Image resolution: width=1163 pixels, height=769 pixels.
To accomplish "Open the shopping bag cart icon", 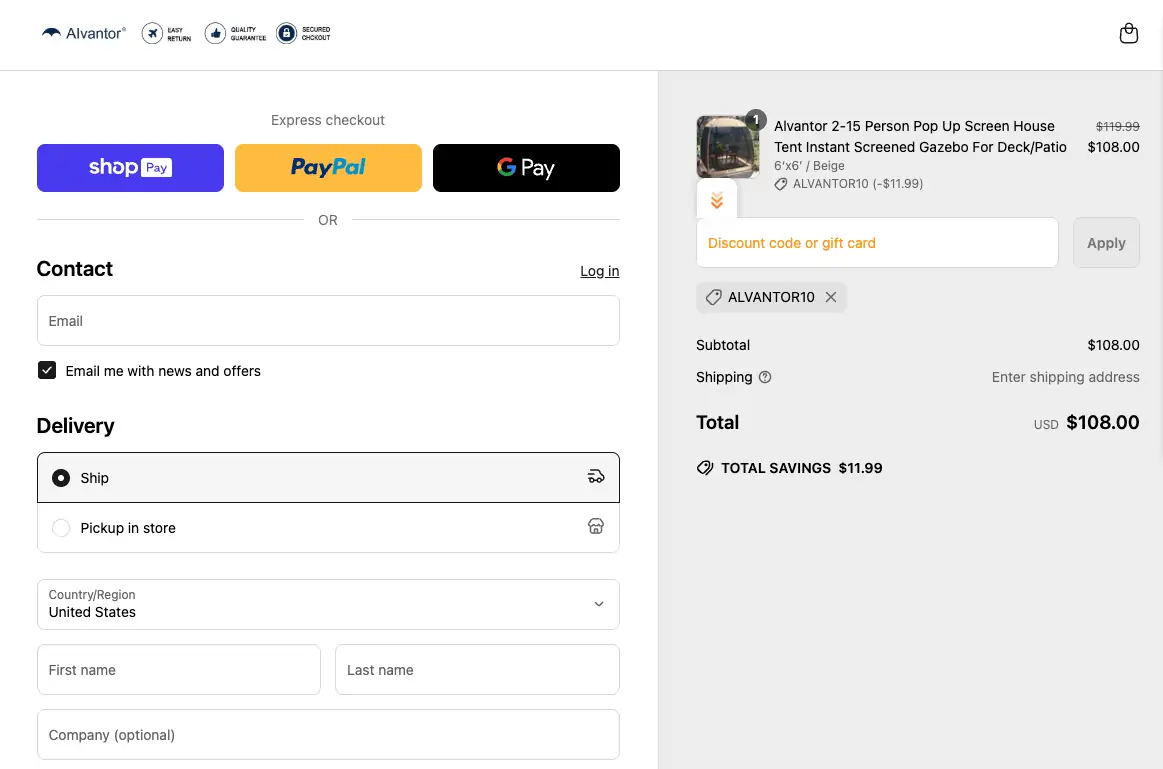I will click(x=1128, y=33).
